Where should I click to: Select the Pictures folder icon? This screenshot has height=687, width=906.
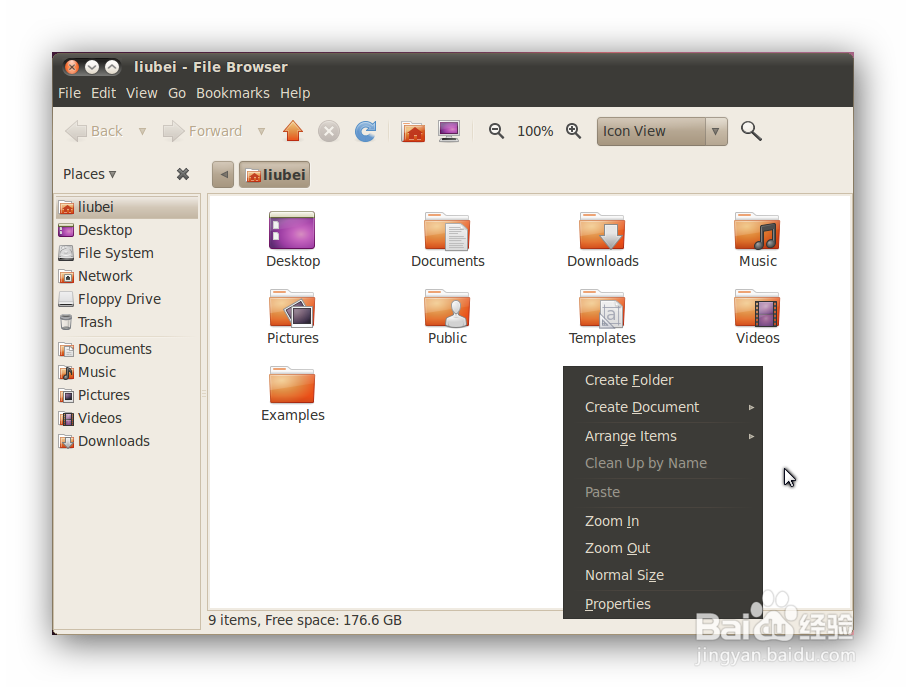[292, 308]
